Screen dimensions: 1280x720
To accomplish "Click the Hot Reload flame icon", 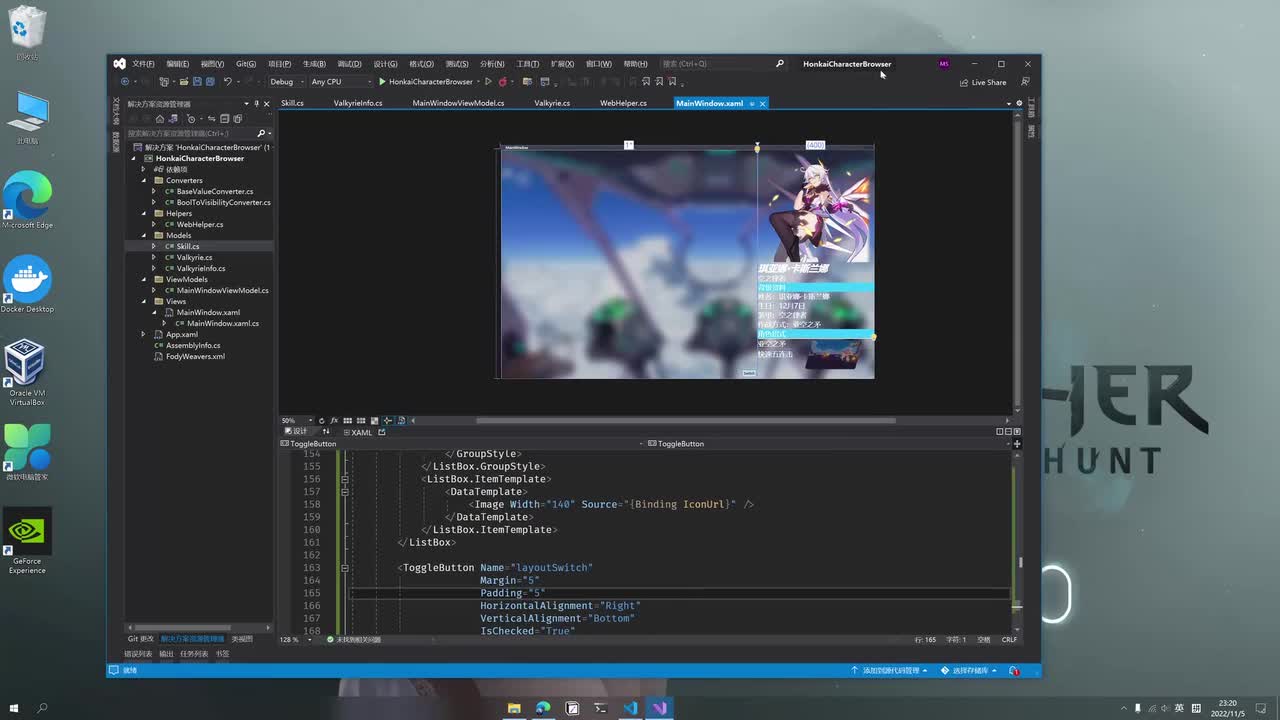I will tap(502, 82).
